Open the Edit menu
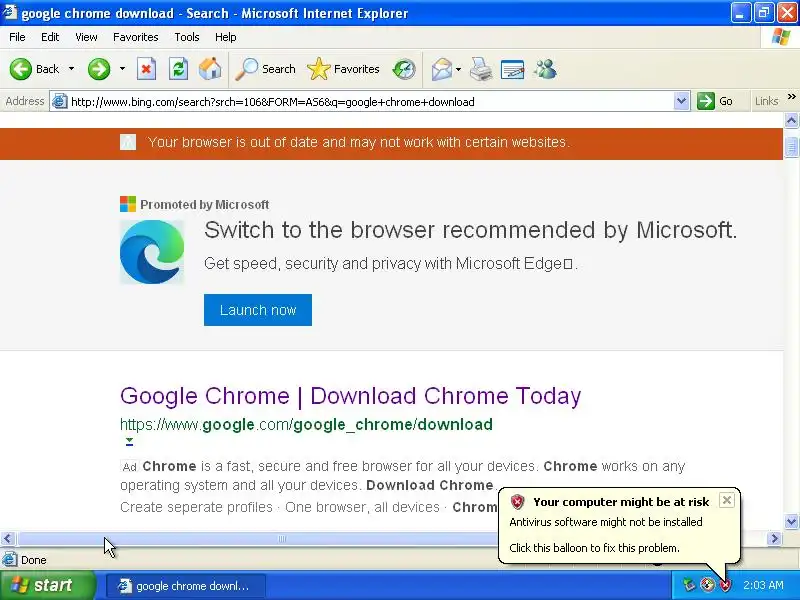Viewport: 800px width, 600px height. pyautogui.click(x=50, y=37)
